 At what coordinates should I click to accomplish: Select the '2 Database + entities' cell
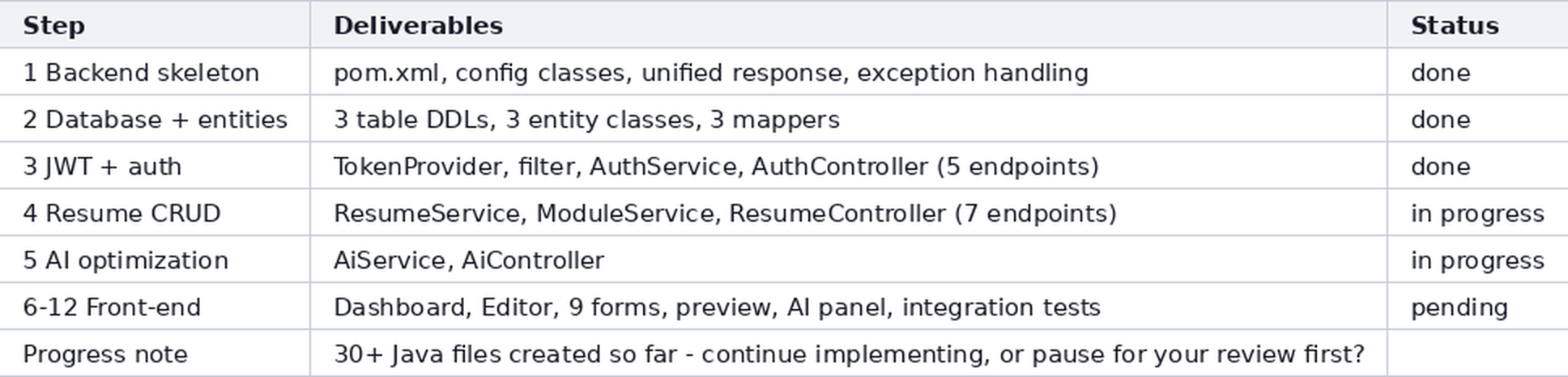(155, 119)
